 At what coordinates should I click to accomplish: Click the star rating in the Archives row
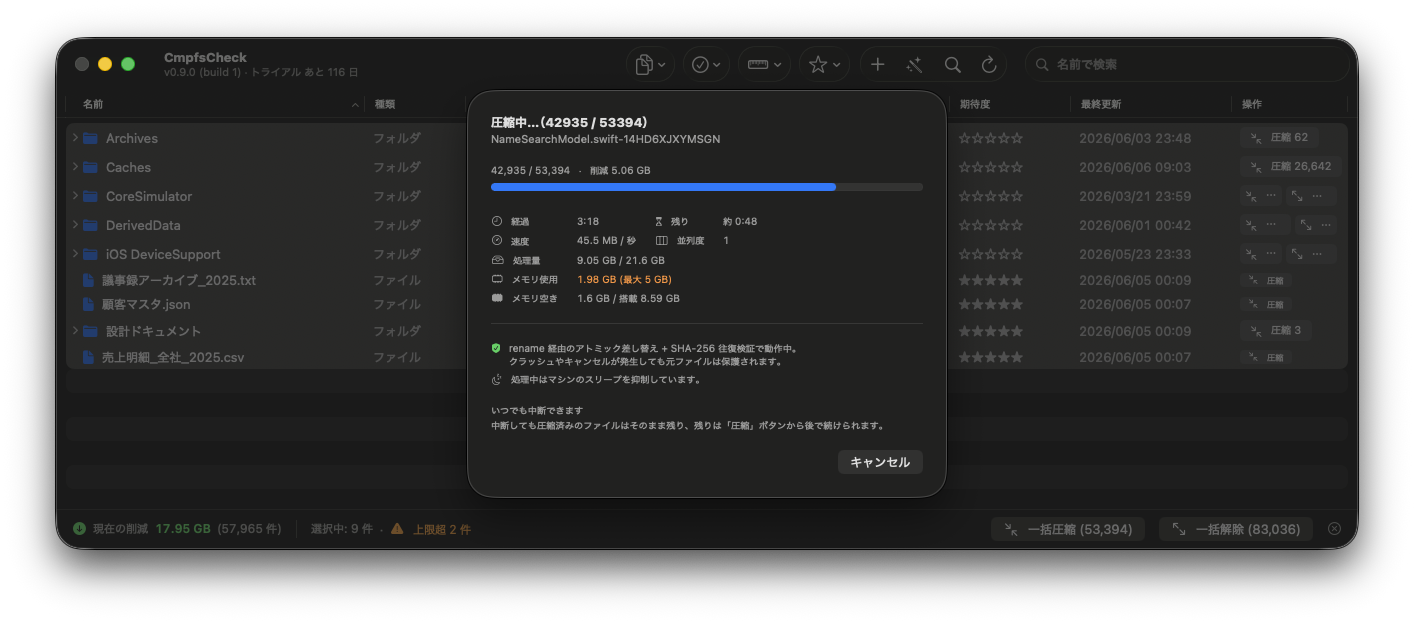(991, 138)
